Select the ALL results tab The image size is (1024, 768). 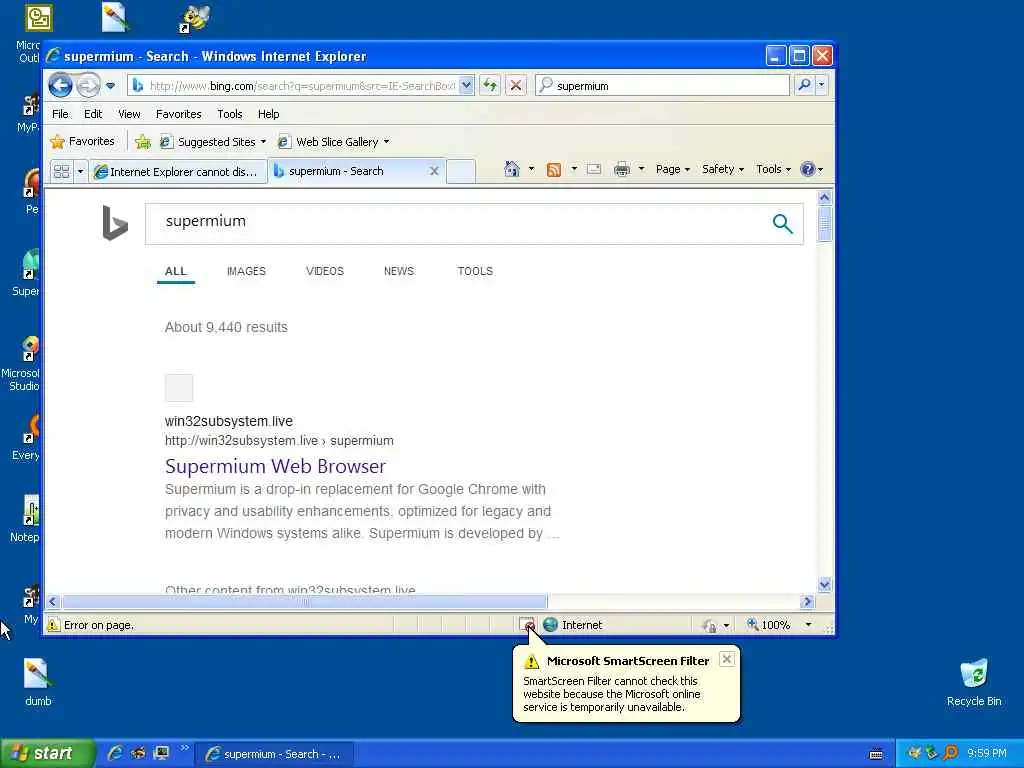pos(176,271)
